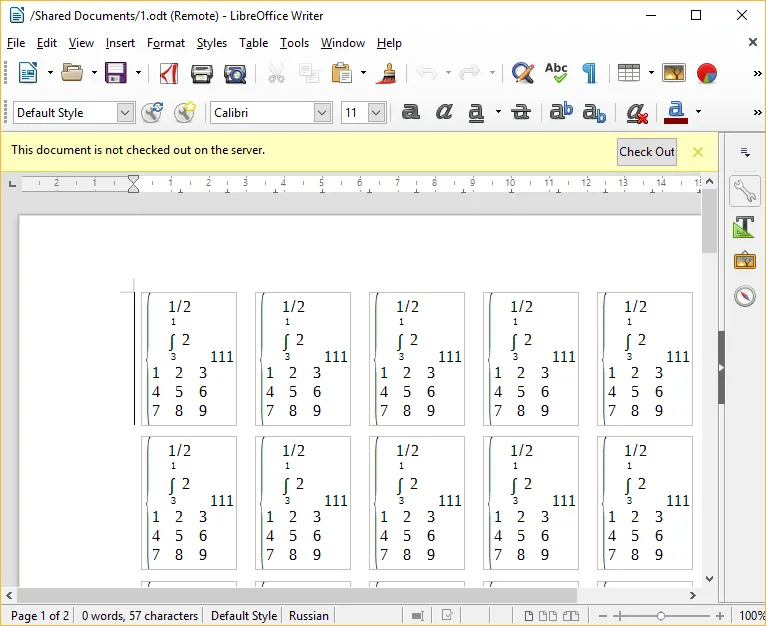Click the New Style icon
766x626 pixels.
pyautogui.click(x=185, y=112)
